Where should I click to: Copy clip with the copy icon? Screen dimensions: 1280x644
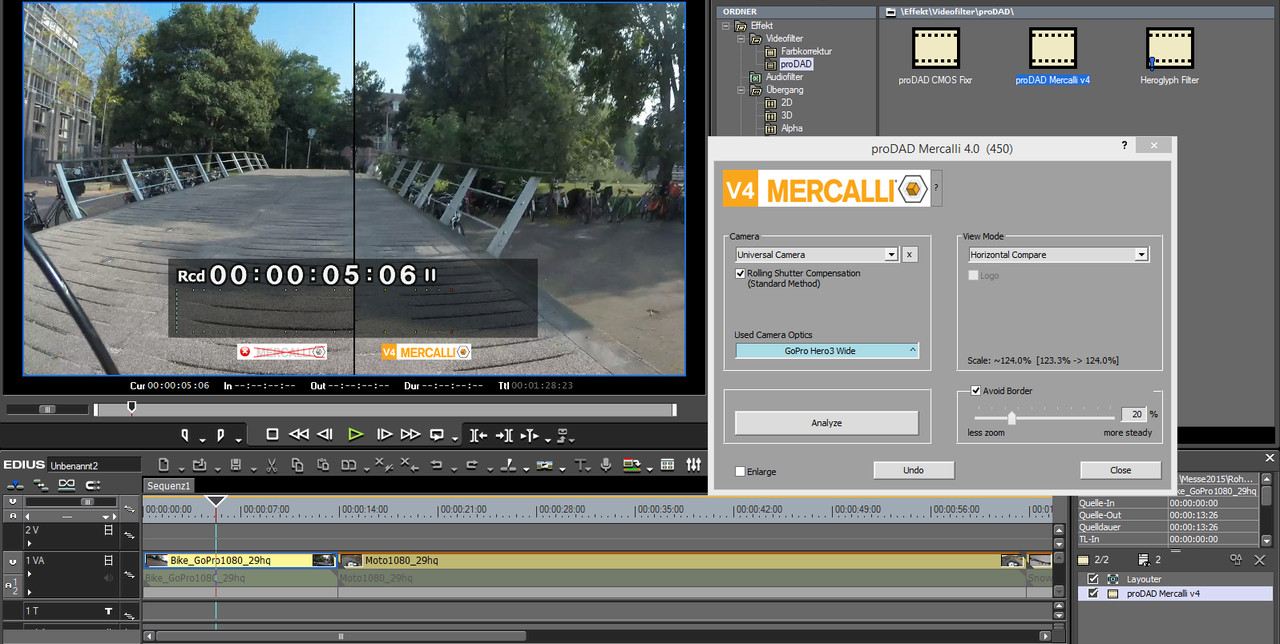coord(297,465)
